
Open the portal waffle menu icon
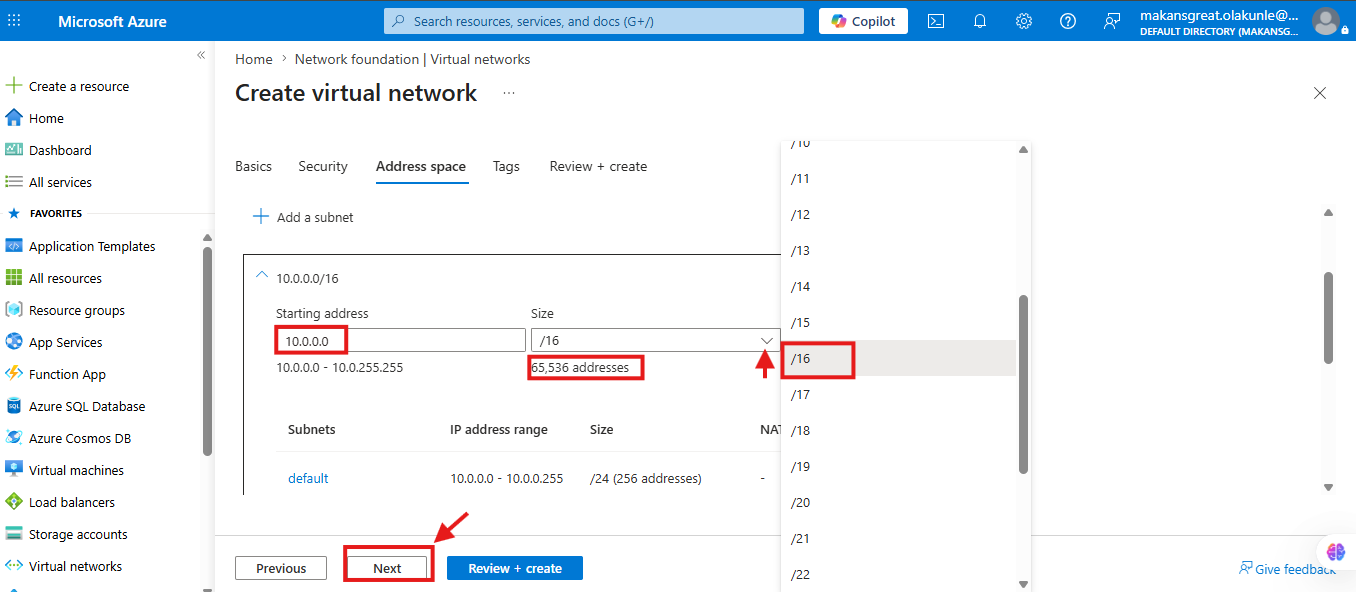tap(14, 21)
